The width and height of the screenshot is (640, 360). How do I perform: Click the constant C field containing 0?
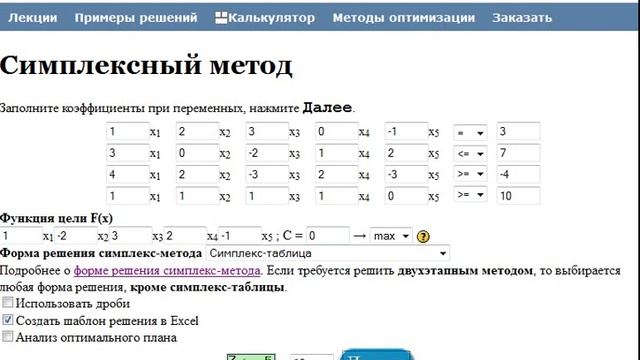tap(328, 236)
